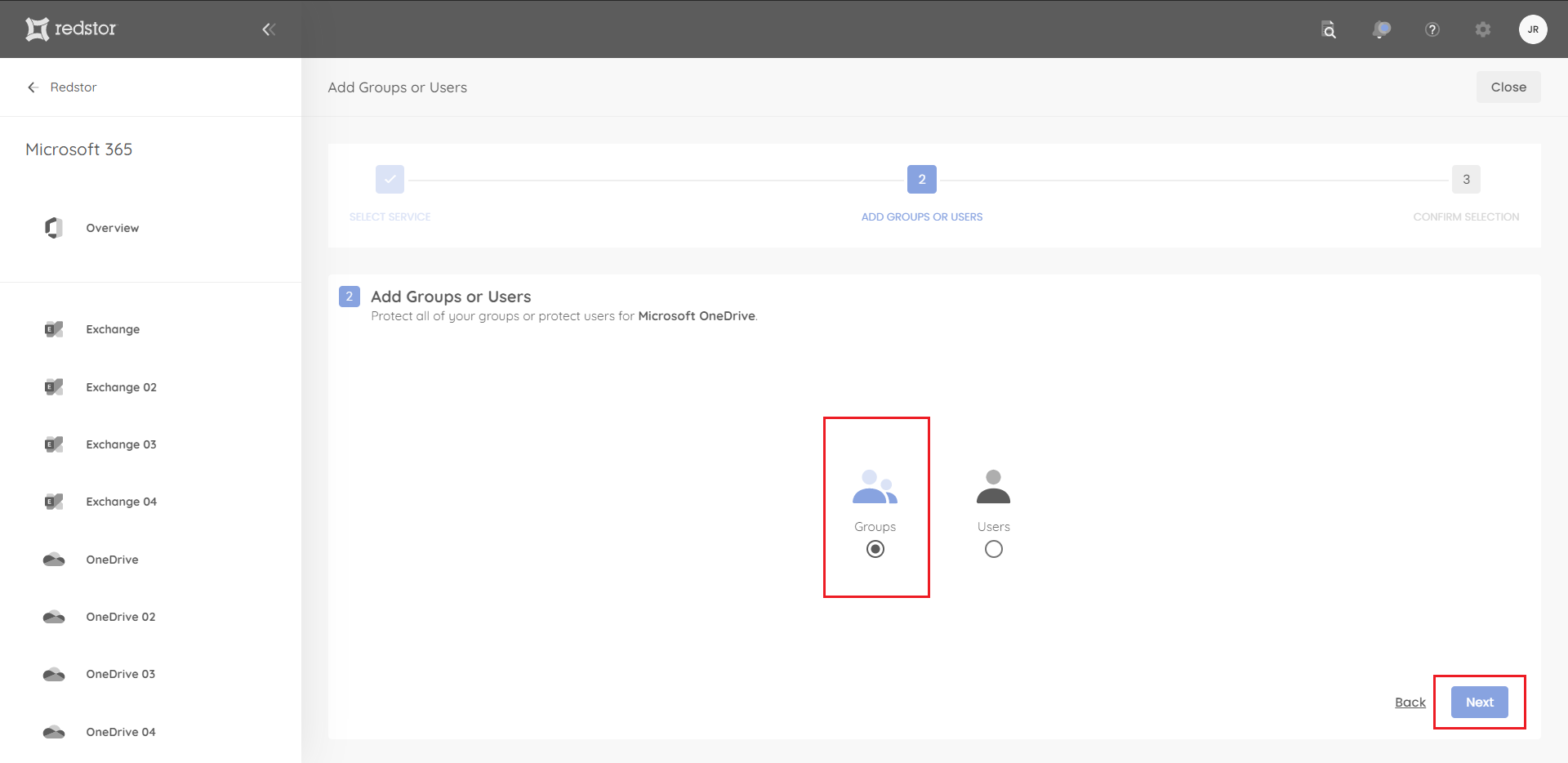The width and height of the screenshot is (1568, 763).
Task: Open the Exchange sidebar item
Action: tap(113, 329)
